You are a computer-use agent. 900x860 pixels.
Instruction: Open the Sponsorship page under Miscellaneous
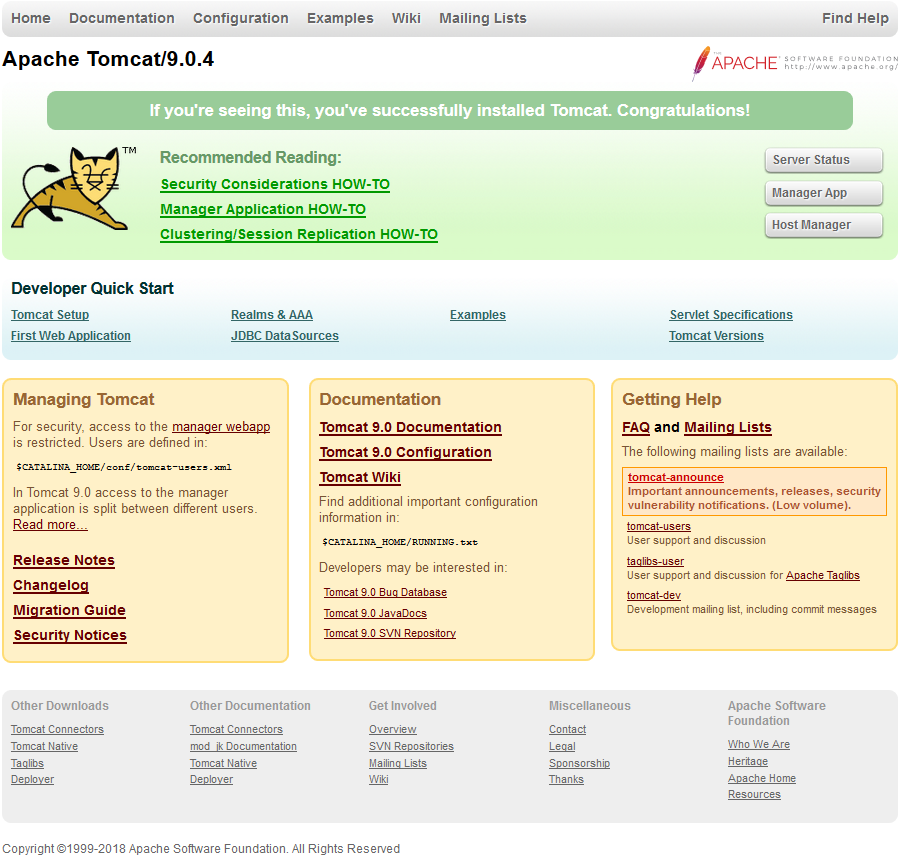pos(579,763)
